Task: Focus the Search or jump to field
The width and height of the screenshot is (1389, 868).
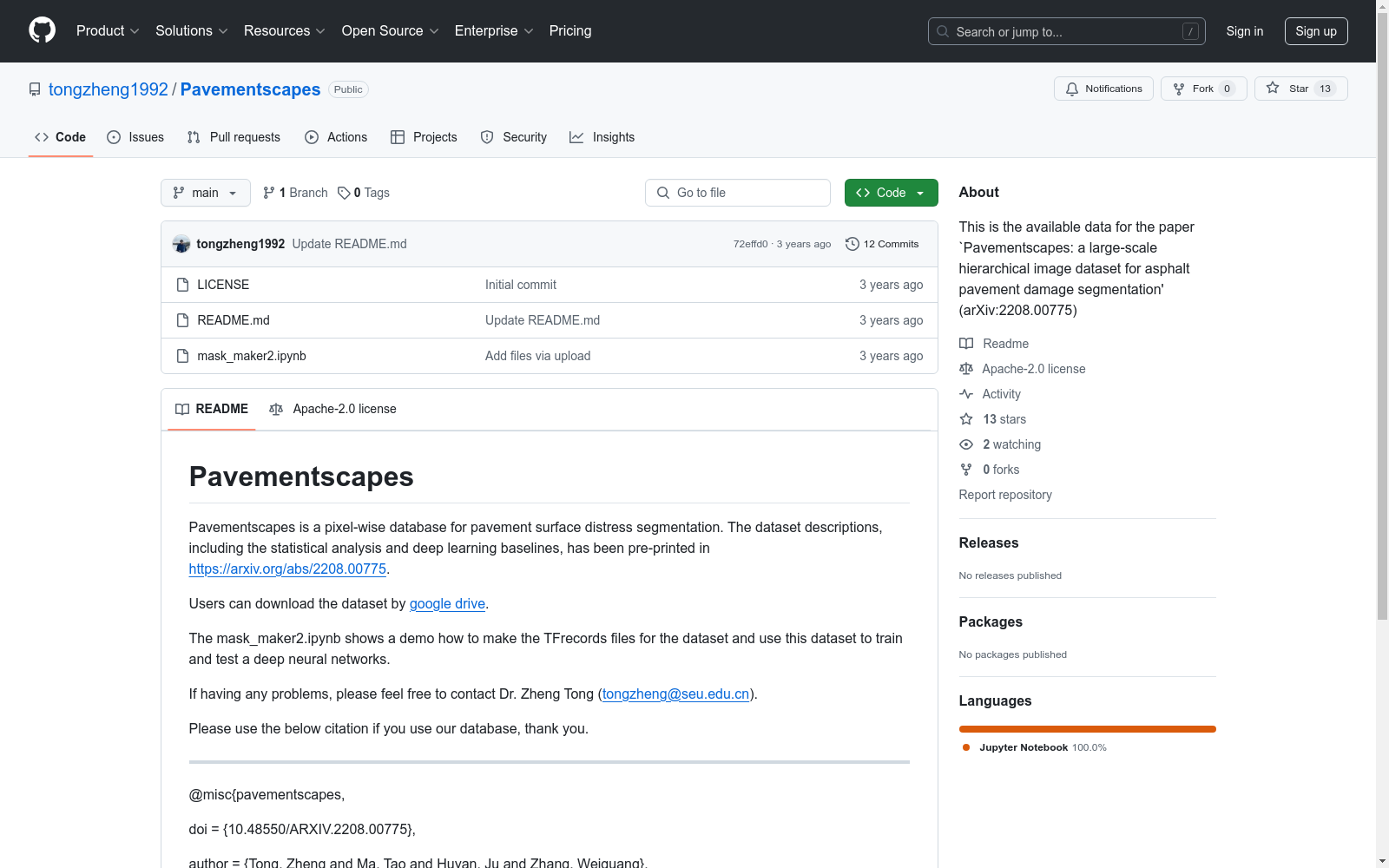Action: pyautogui.click(x=1067, y=31)
